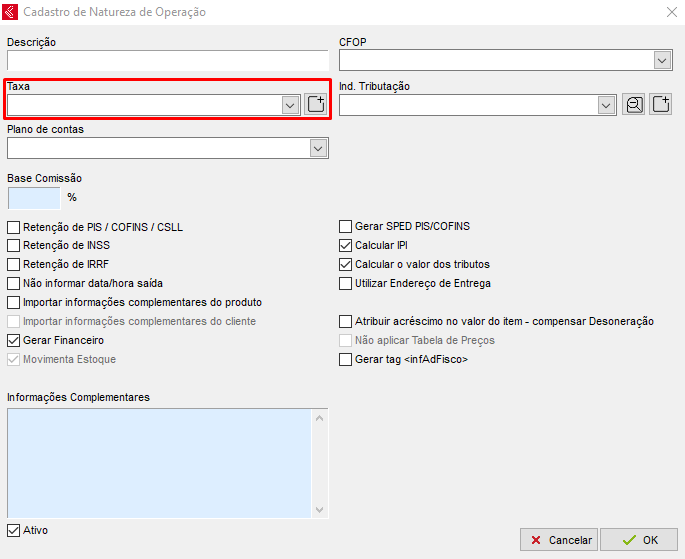Focus the Base Comissão percent field

[x=34, y=198]
